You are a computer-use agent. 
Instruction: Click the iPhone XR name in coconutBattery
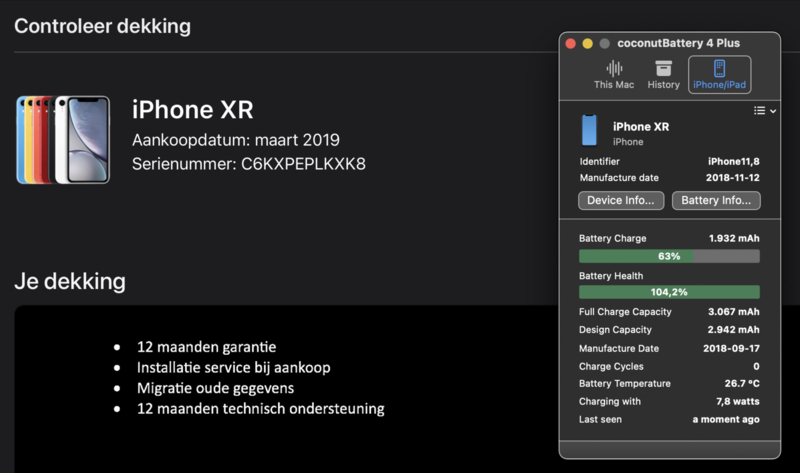coord(641,127)
